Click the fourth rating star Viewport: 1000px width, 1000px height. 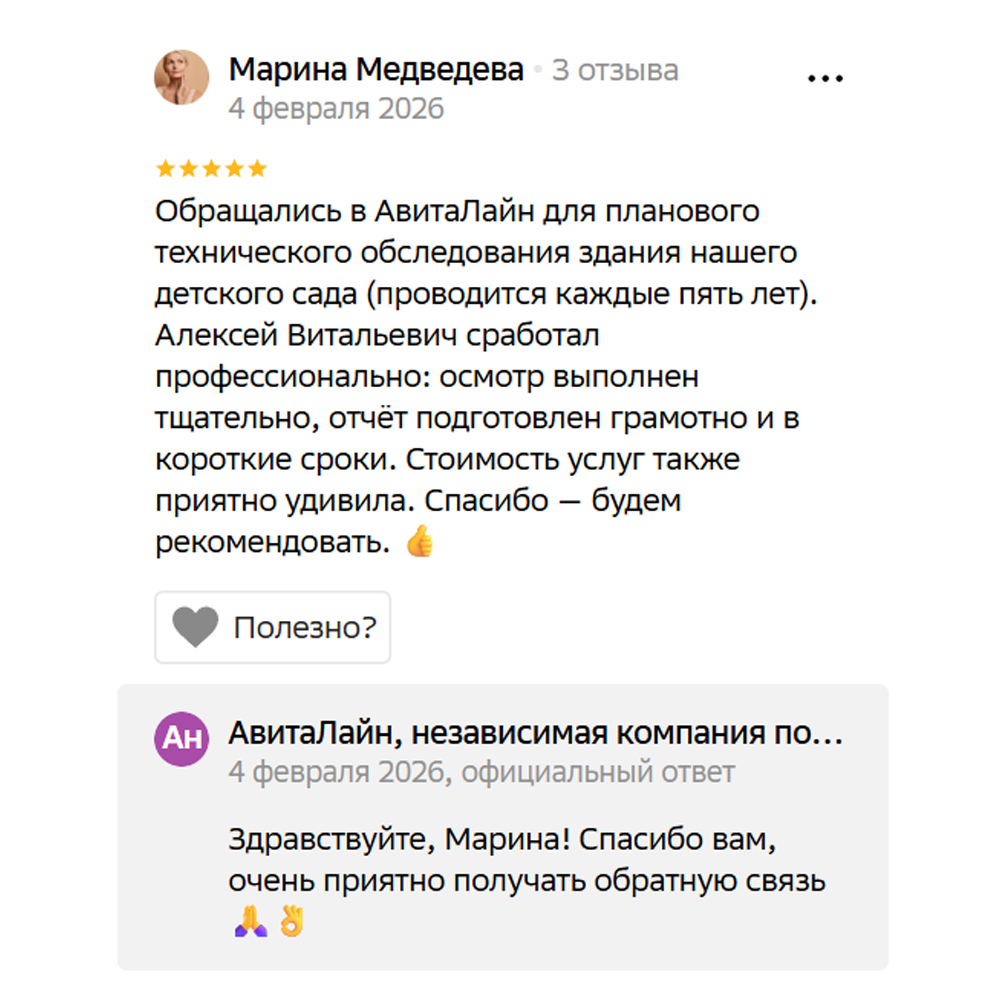(x=235, y=168)
